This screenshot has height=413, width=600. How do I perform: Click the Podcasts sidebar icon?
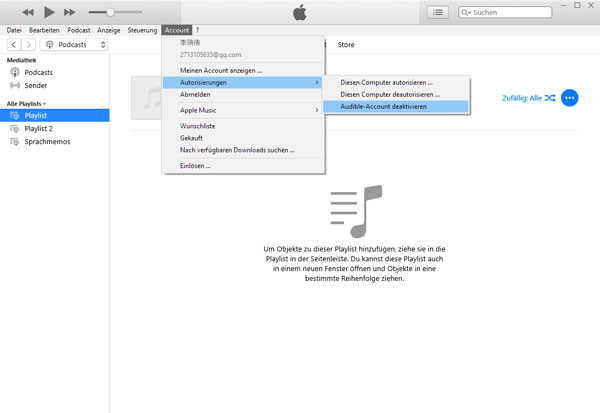(x=15, y=72)
